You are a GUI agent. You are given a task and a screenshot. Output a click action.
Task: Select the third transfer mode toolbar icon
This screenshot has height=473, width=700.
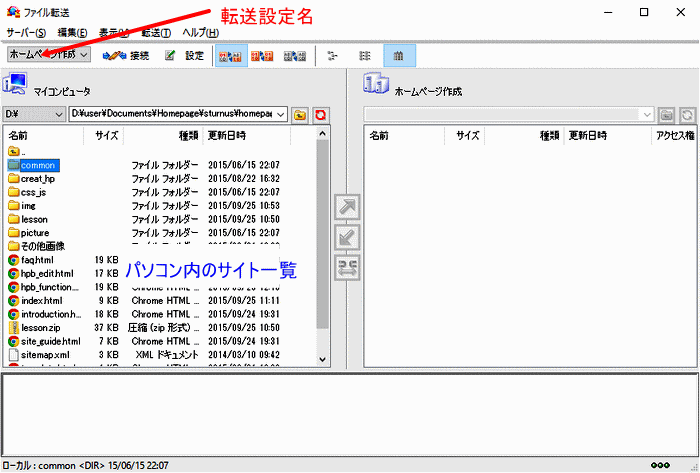(x=294, y=55)
